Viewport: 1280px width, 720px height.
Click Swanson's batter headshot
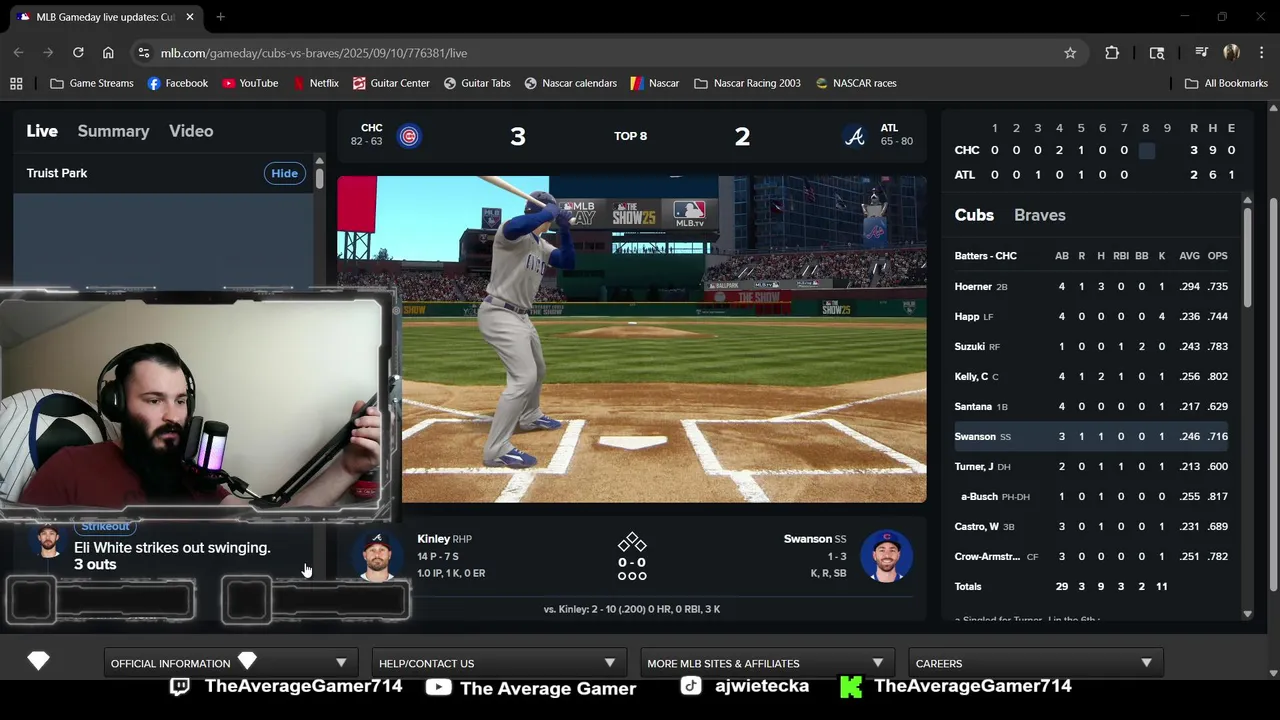click(x=886, y=556)
